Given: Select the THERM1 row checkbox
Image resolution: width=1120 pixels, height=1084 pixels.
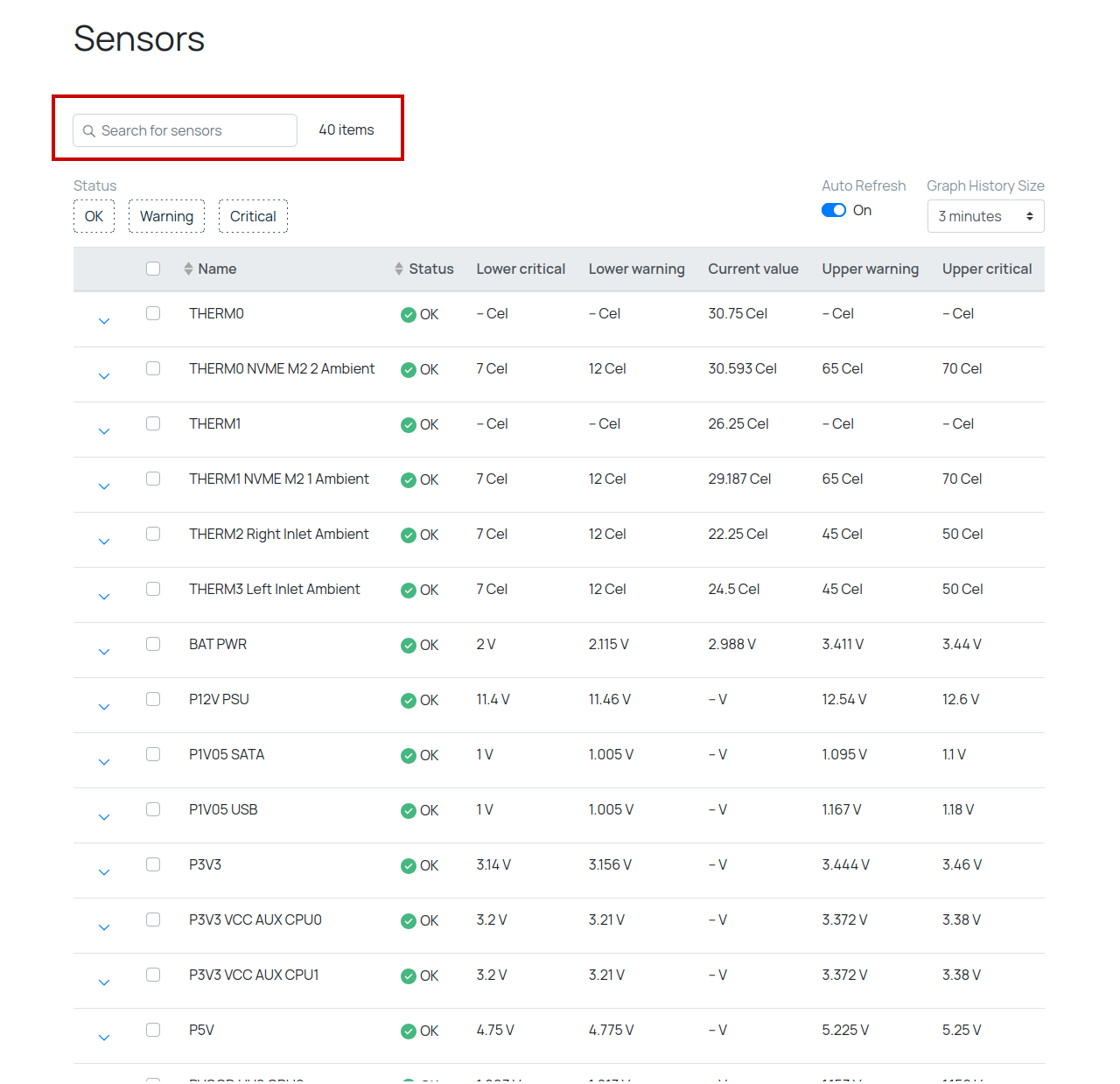Looking at the screenshot, I should [x=153, y=423].
